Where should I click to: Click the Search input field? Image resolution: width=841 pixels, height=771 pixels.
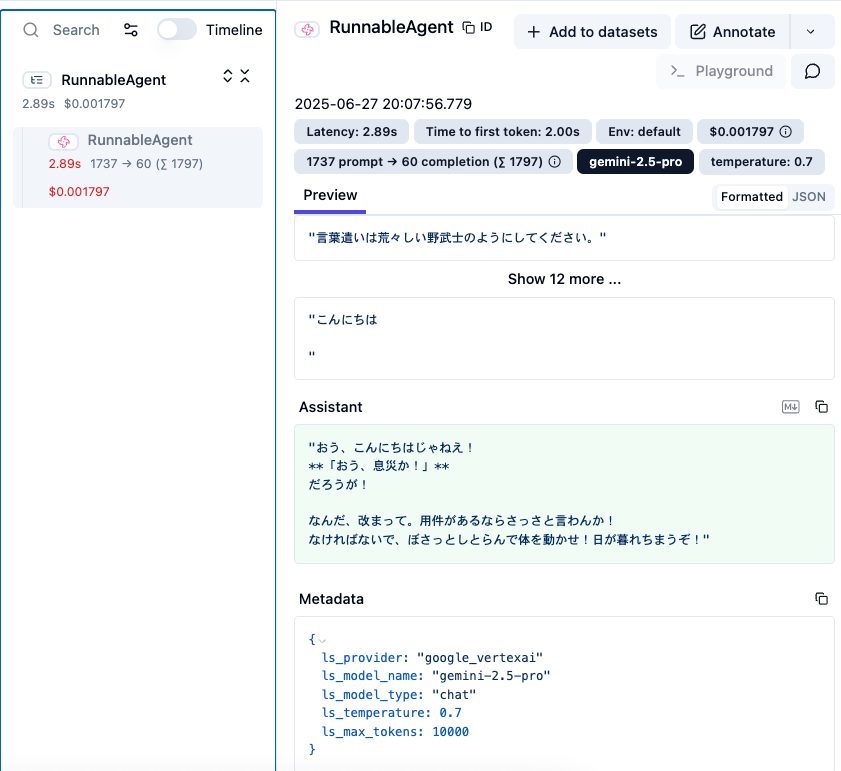[76, 30]
